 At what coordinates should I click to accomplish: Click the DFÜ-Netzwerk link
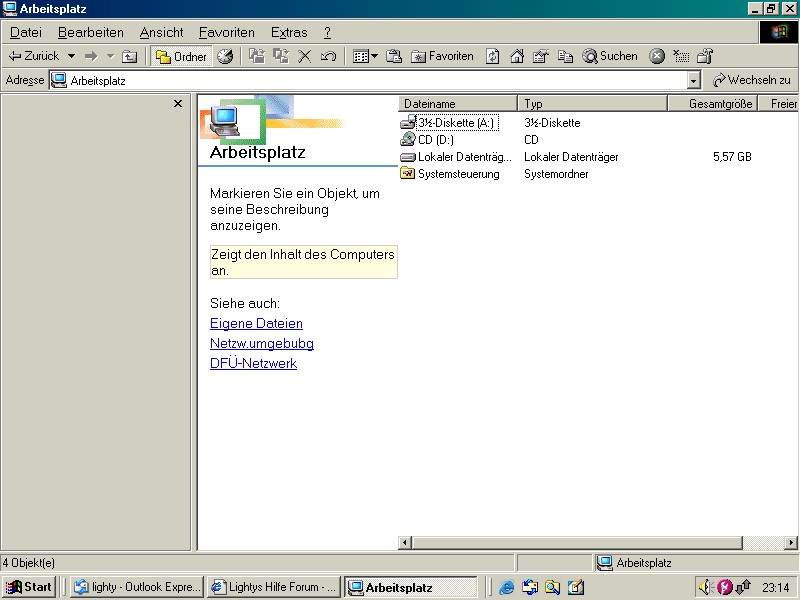(253, 364)
